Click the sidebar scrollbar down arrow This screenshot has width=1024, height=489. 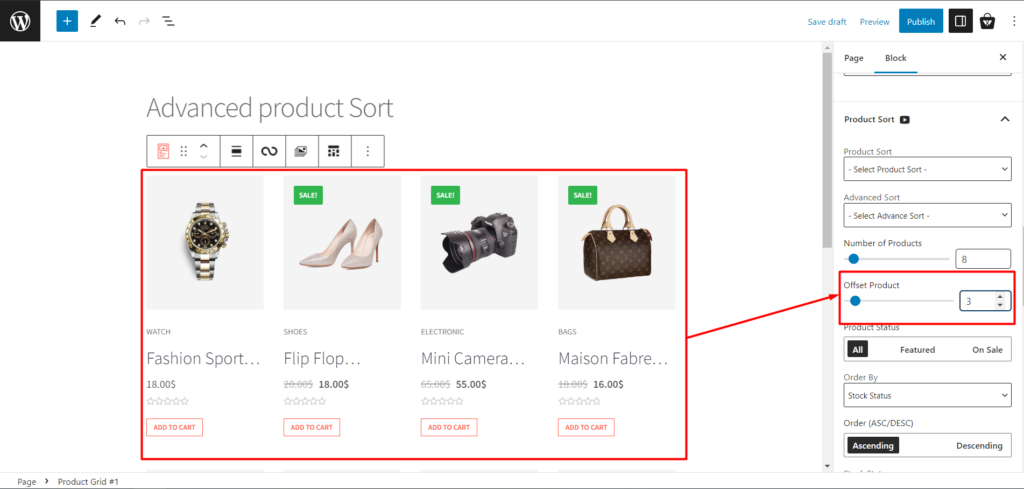click(x=828, y=466)
